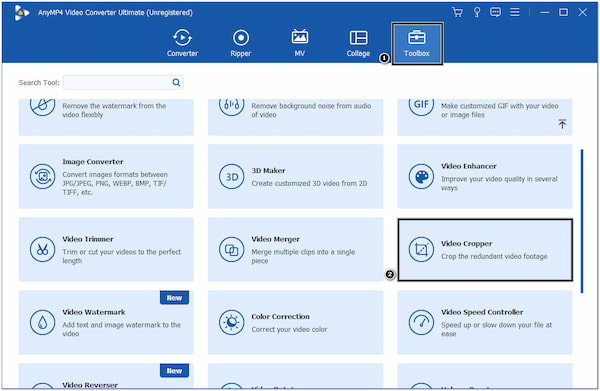The height and width of the screenshot is (391, 600).
Task: Select the Video Watermark droplet icon
Action: pos(42,323)
